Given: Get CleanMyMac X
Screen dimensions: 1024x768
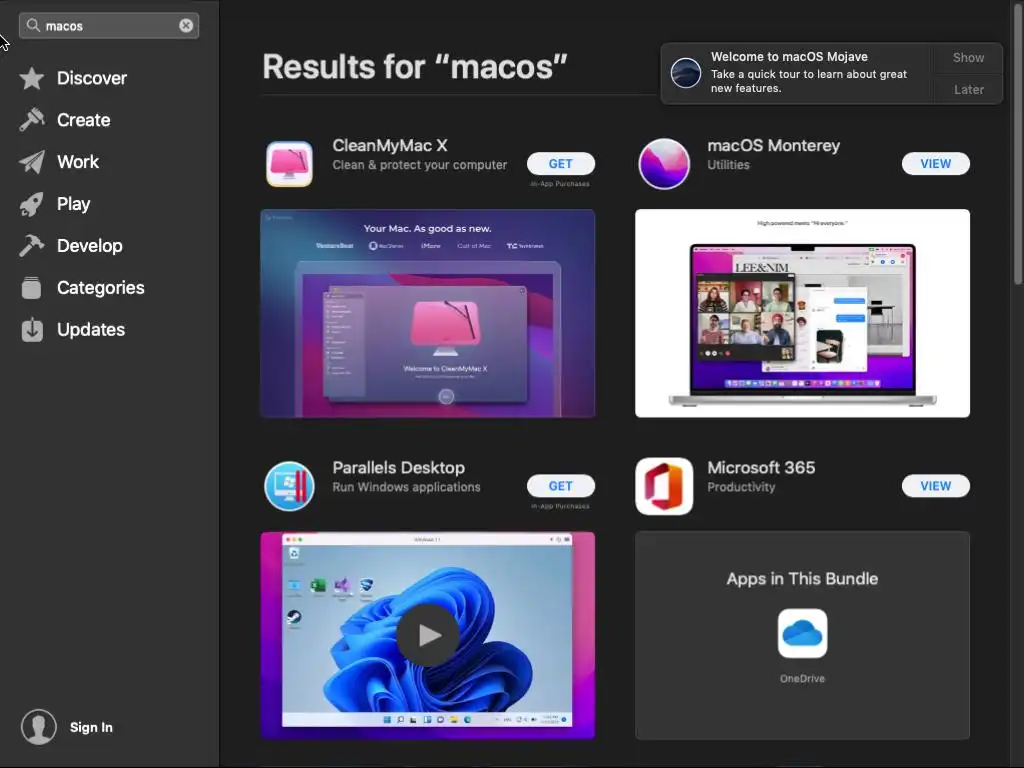Looking at the screenshot, I should 560,164.
